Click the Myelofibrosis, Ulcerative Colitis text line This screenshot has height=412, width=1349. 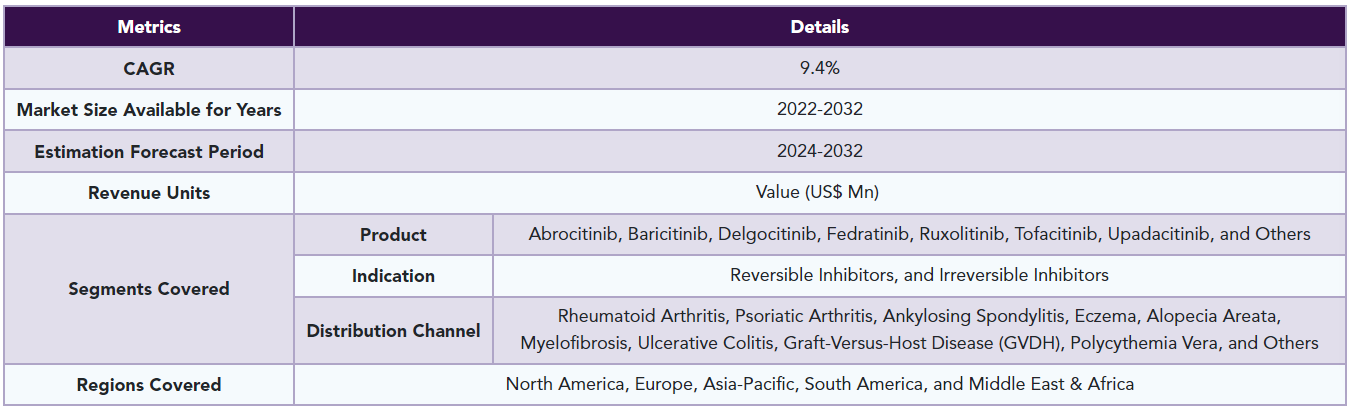919,343
